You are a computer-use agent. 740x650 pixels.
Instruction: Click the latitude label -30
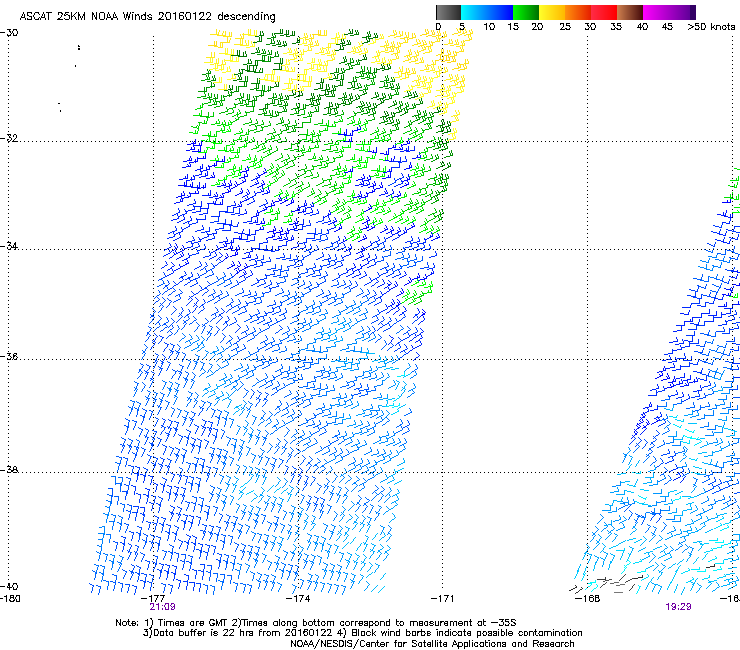[9, 33]
